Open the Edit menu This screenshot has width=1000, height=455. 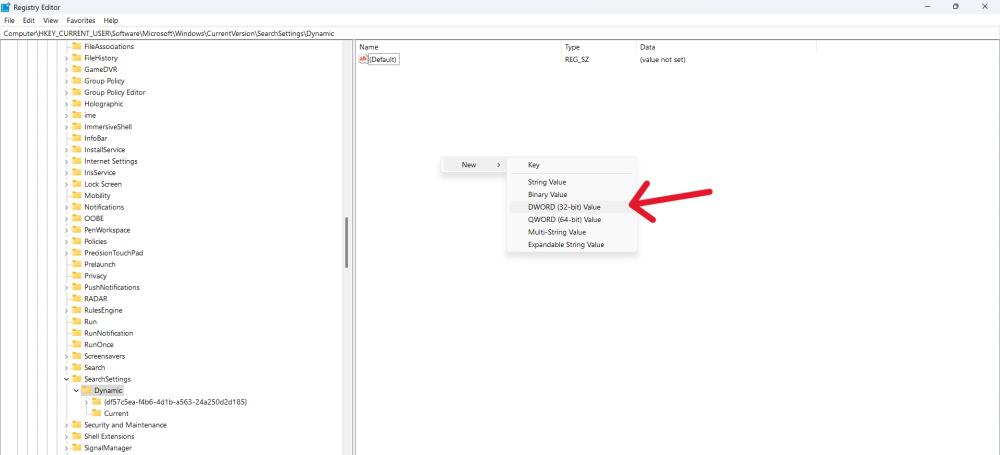[x=29, y=20]
